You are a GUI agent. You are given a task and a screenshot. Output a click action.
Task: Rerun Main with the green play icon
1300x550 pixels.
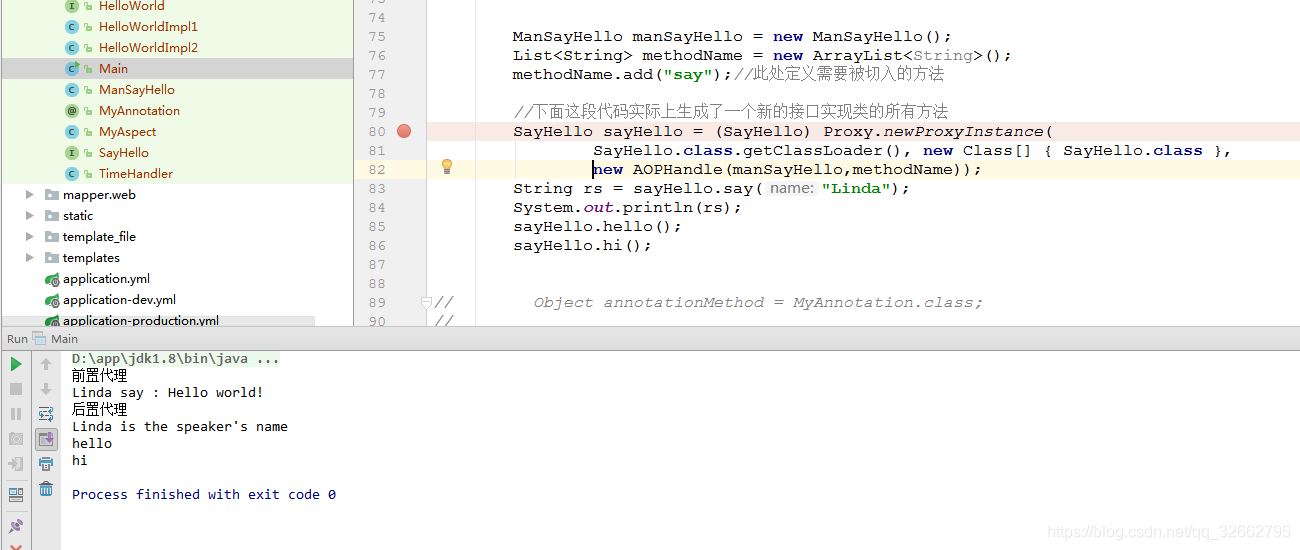click(x=16, y=365)
